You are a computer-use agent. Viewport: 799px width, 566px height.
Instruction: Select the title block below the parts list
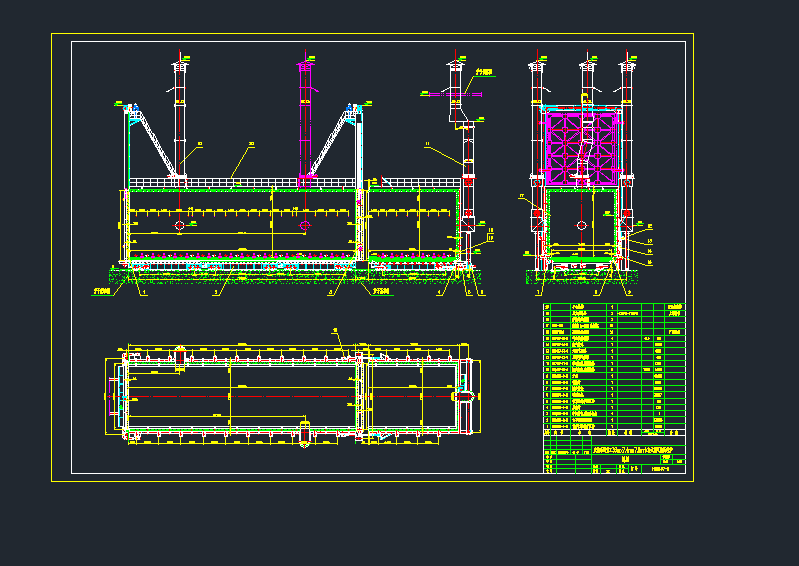click(614, 453)
